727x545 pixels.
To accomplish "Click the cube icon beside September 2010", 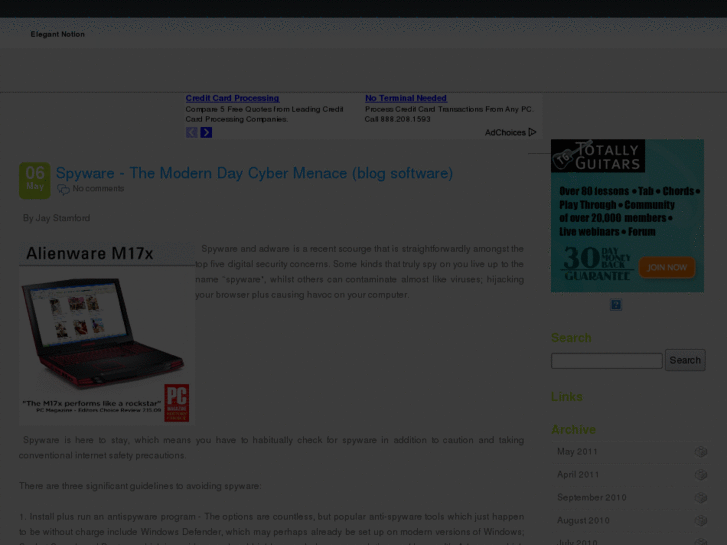I will pyautogui.click(x=701, y=498).
